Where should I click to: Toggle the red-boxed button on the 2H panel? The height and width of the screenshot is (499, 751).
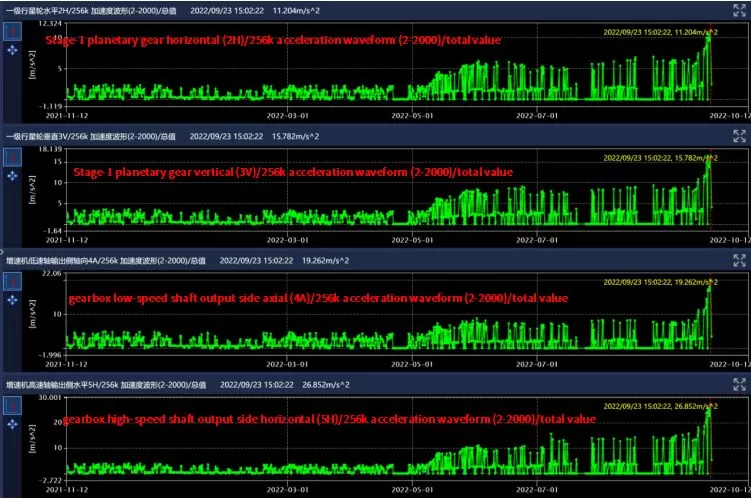pos(12,31)
